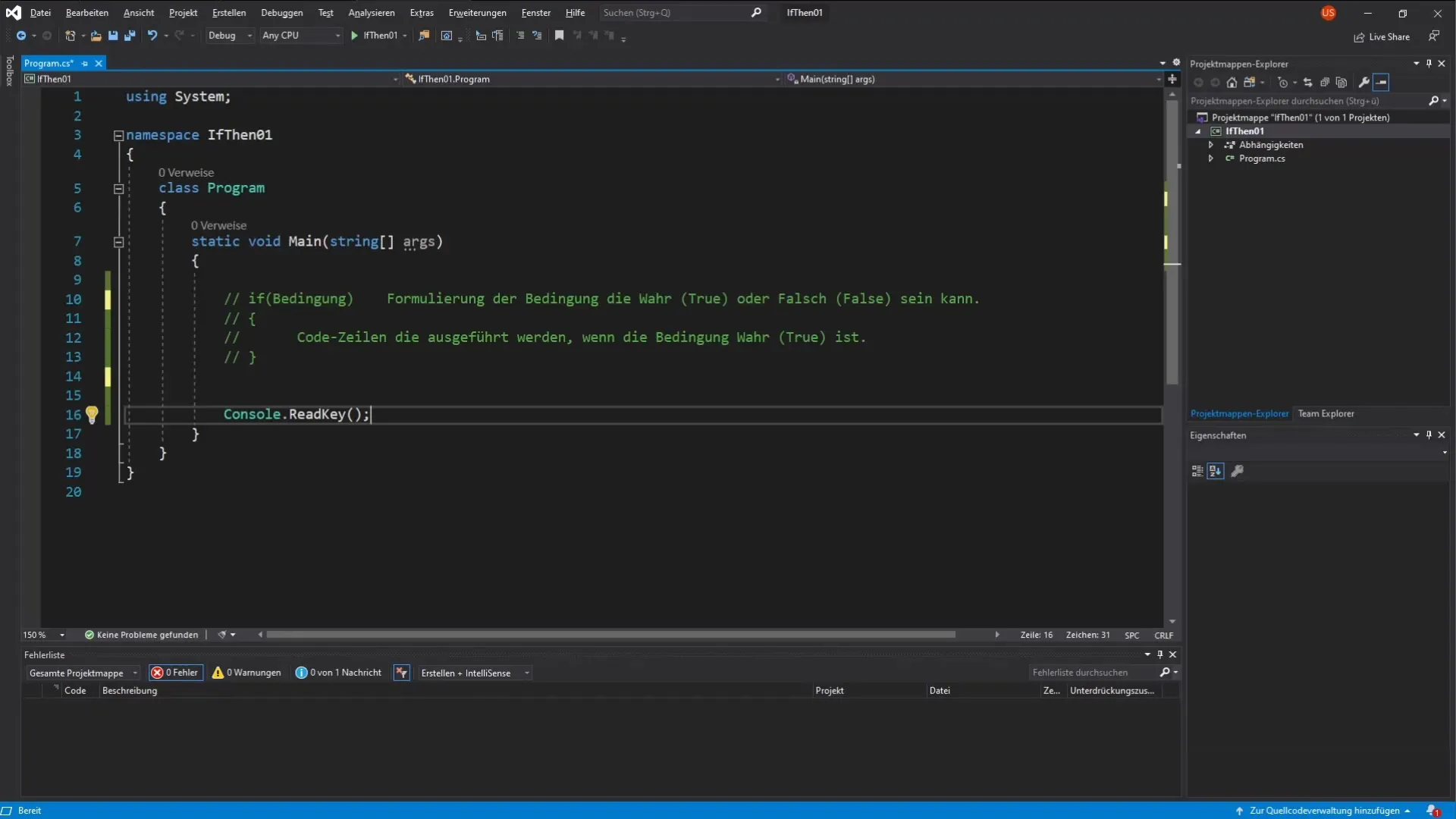Image resolution: width=1456 pixels, height=819 pixels.
Task: Collapse all items in Projektmappen-Explorer
Action: click(x=1325, y=83)
